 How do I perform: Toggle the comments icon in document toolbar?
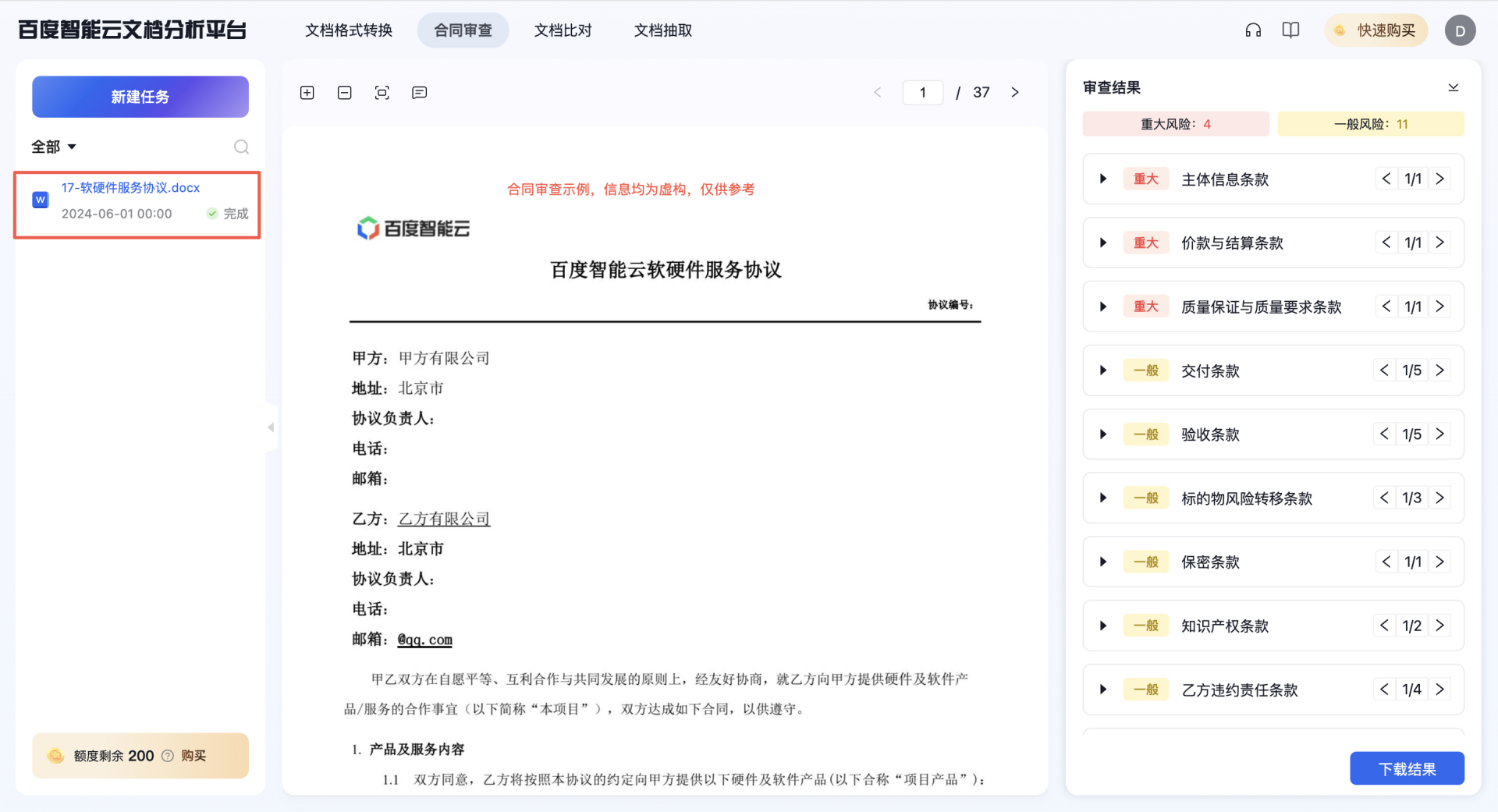pos(420,93)
